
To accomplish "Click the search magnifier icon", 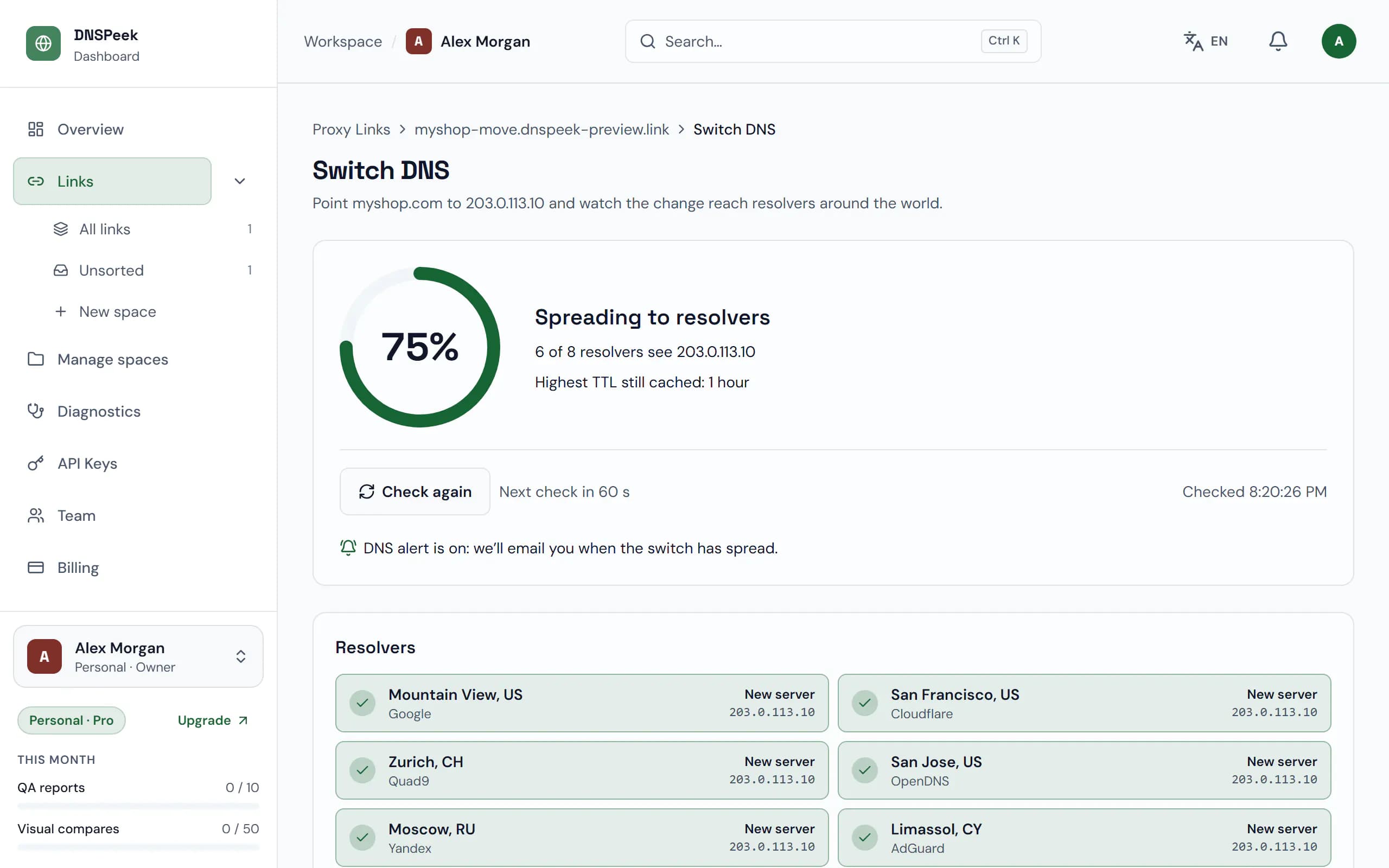I will (x=647, y=41).
